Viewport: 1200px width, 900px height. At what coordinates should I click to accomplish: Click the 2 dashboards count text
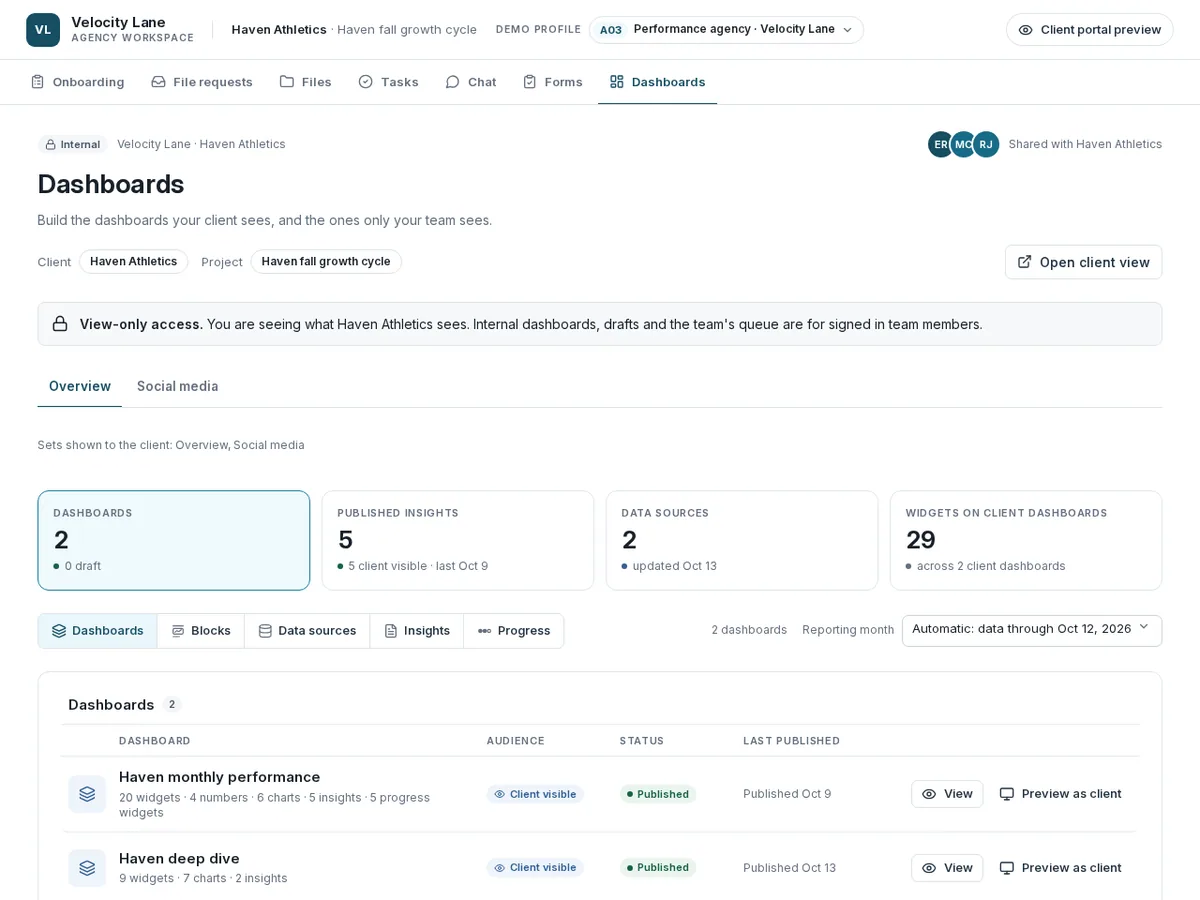(x=749, y=630)
